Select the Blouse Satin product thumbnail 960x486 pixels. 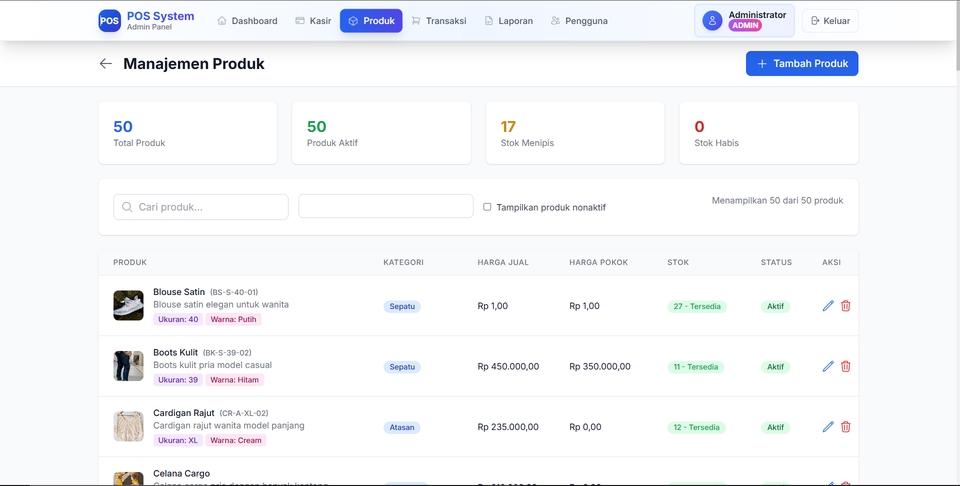[128, 306]
